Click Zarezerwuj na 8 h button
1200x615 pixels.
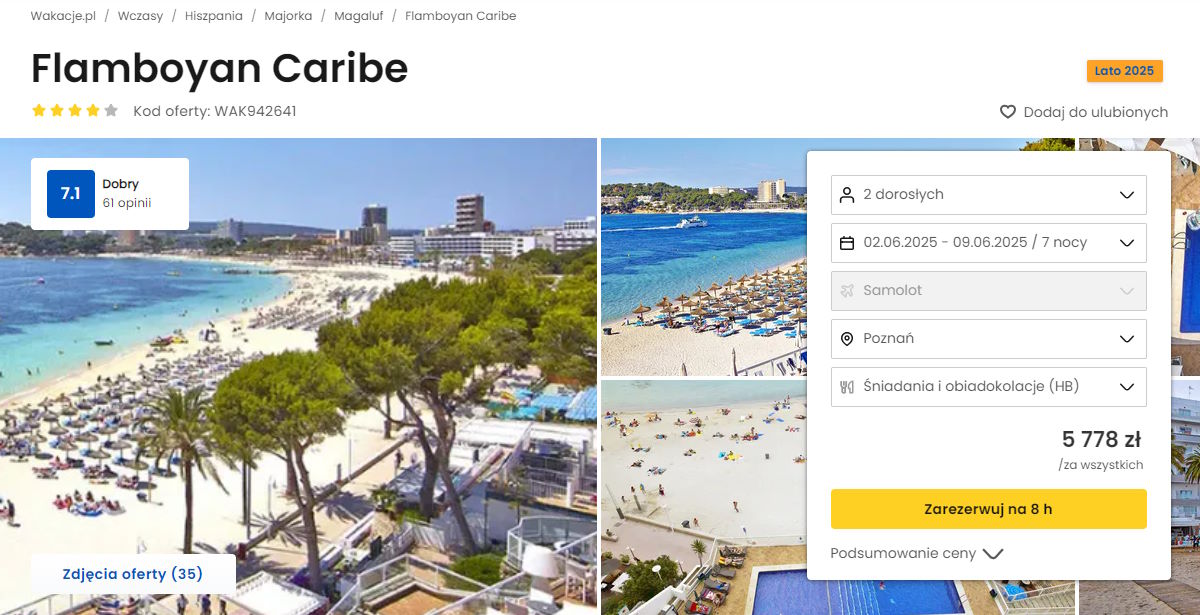(989, 508)
